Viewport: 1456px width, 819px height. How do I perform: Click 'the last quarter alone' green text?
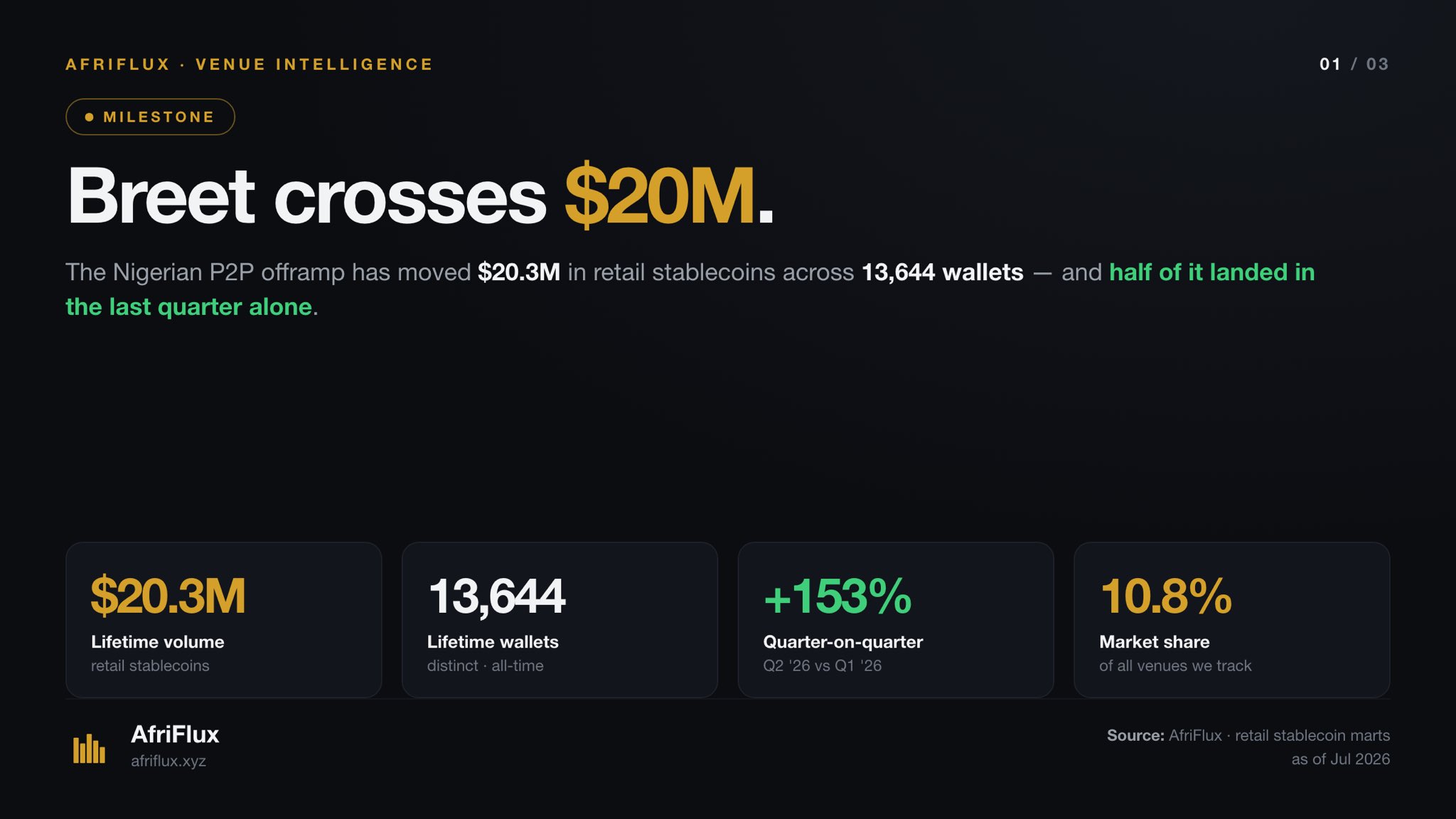coord(189,307)
